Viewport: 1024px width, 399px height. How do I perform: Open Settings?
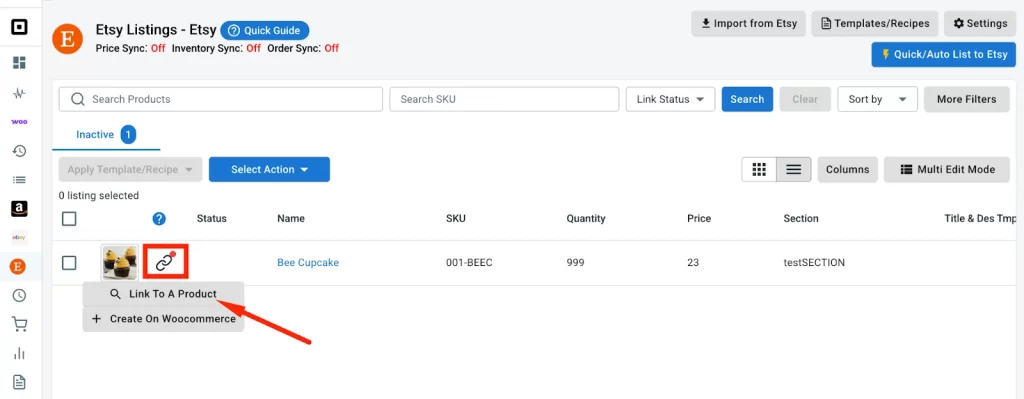[x=980, y=24]
